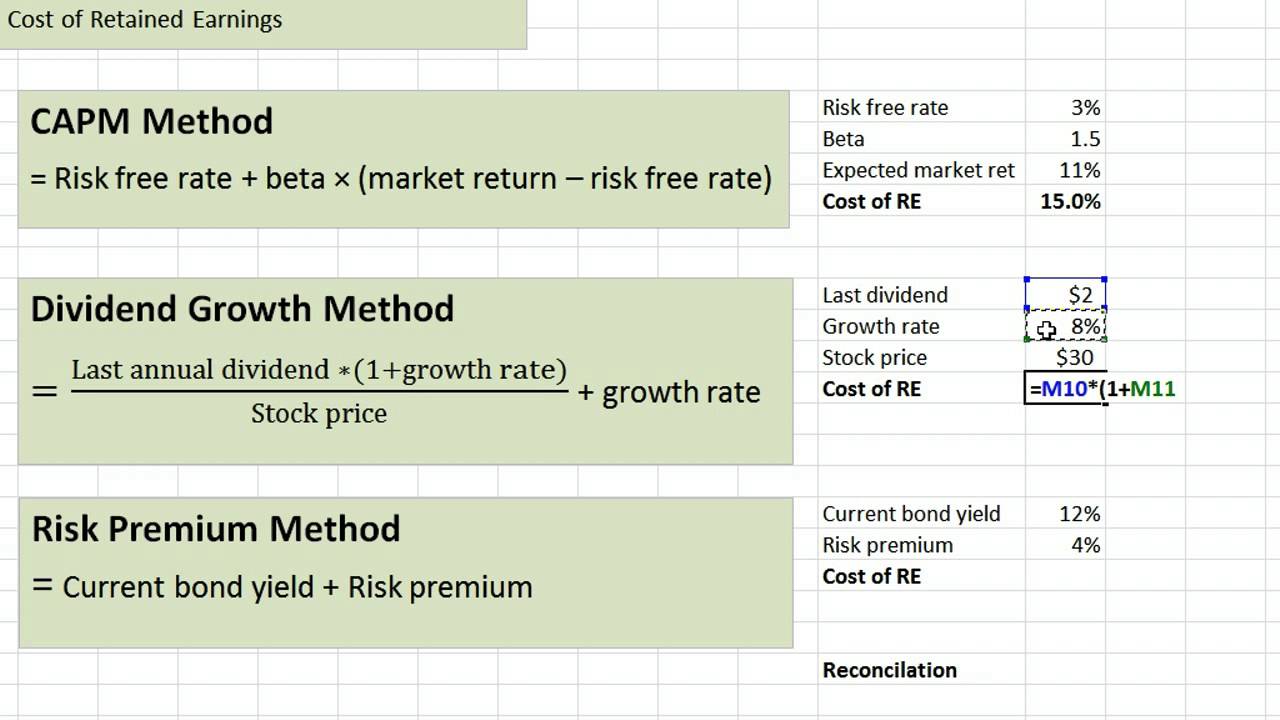Image resolution: width=1280 pixels, height=720 pixels.
Task: Click the "Risk free rate" label cell
Action: [x=885, y=108]
